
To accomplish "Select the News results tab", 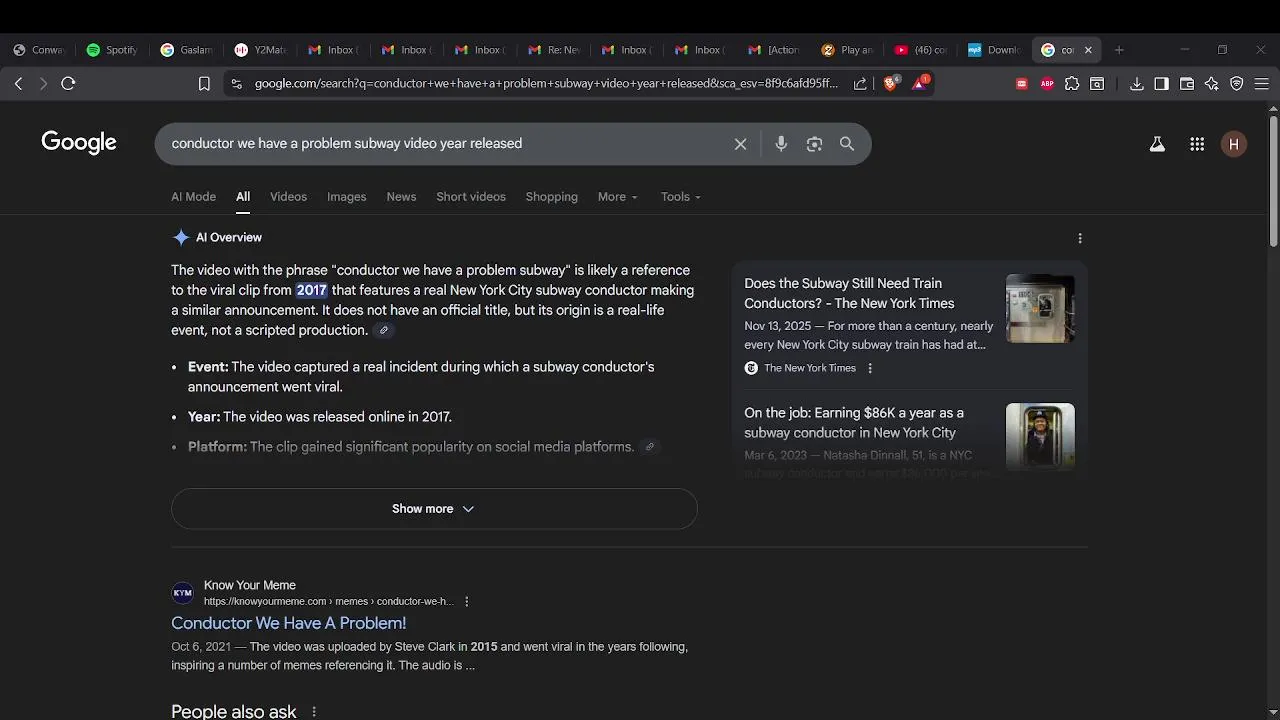I will click(401, 197).
